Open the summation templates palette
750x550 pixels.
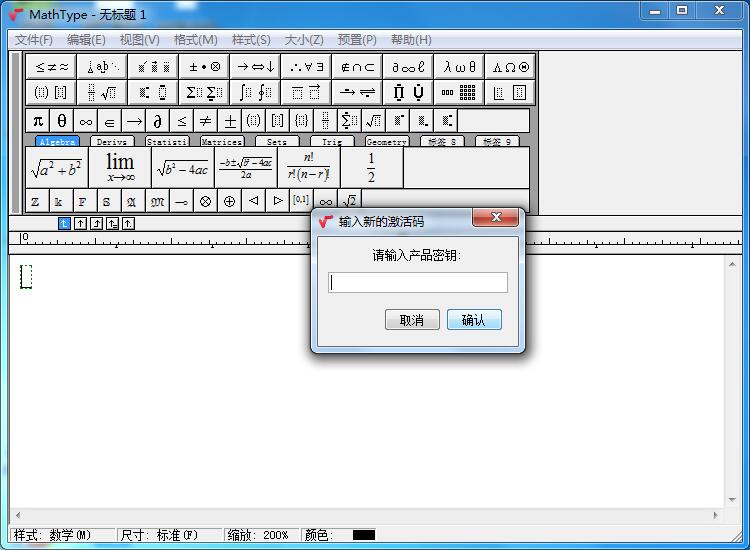[204, 92]
